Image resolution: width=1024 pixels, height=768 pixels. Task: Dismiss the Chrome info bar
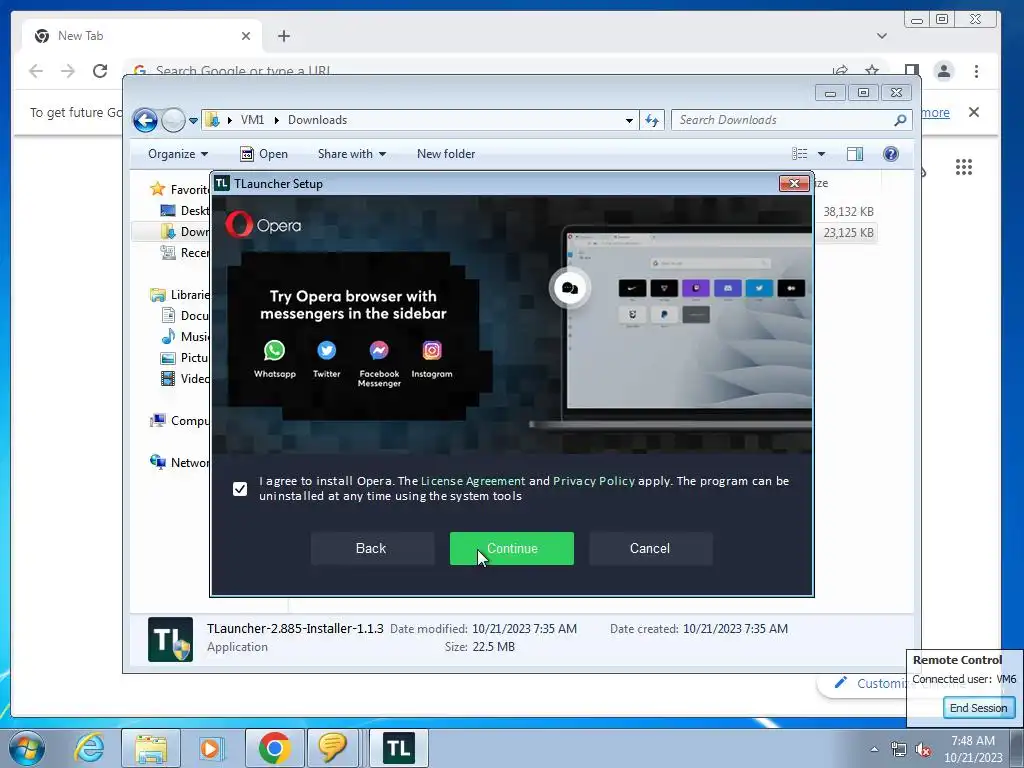point(974,112)
